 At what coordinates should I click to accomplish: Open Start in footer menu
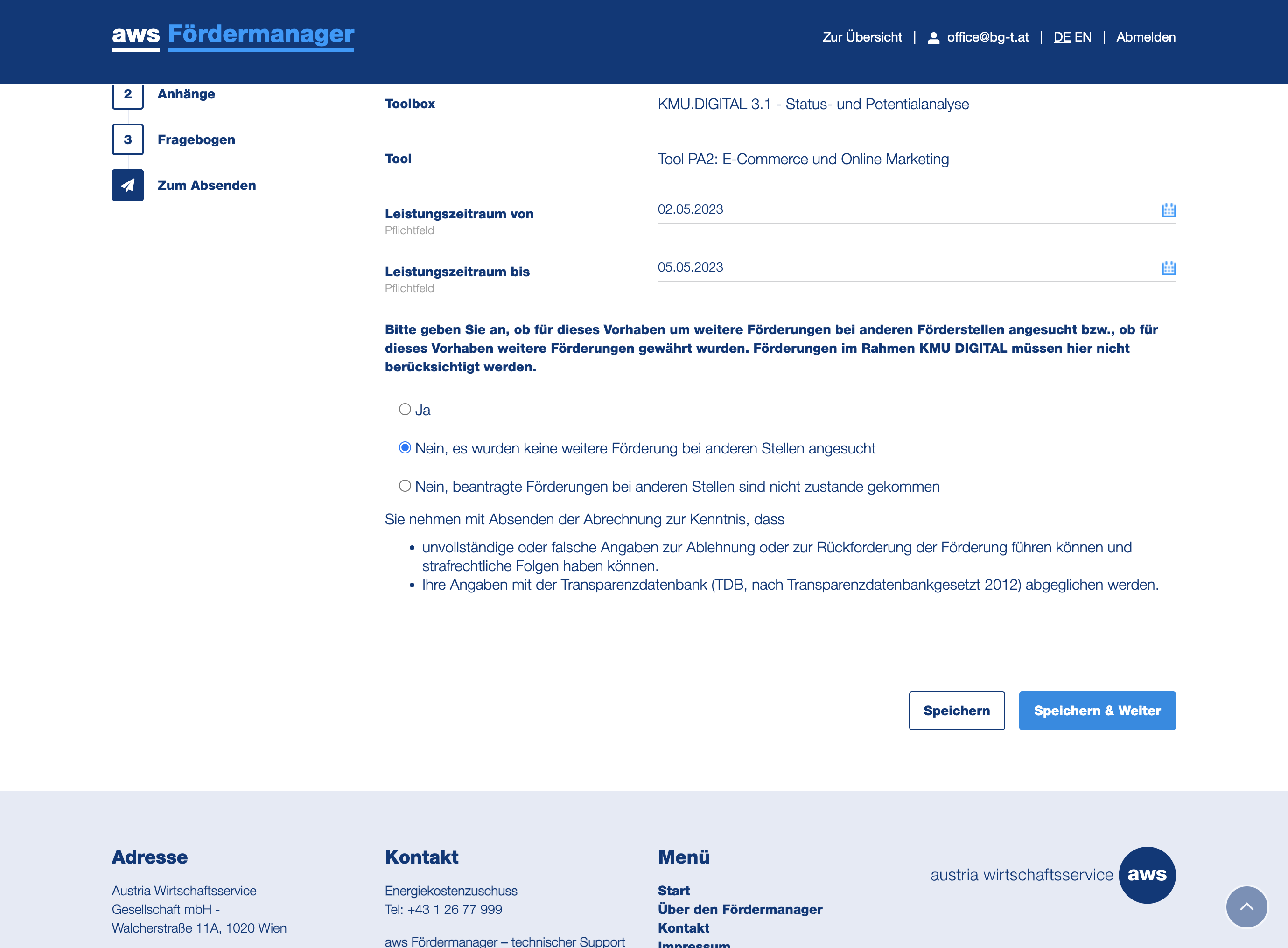click(x=674, y=891)
